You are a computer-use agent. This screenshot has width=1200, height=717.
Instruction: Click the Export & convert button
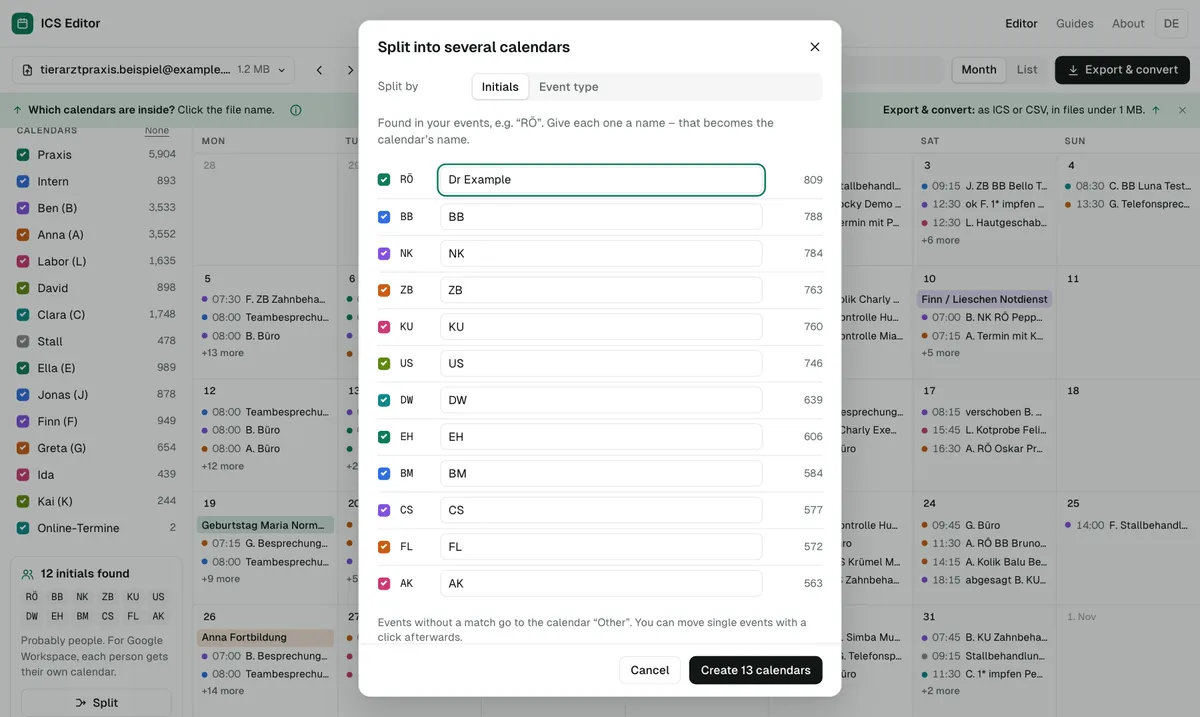point(1122,70)
